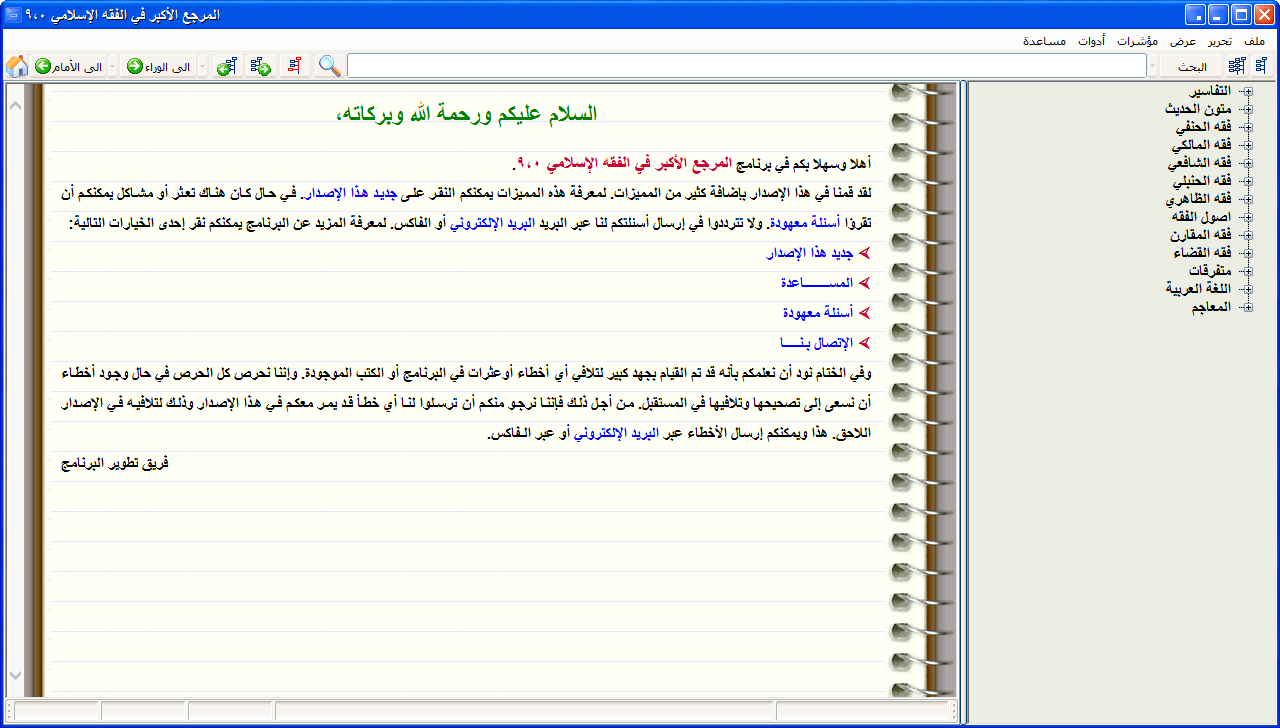The width and height of the screenshot is (1280, 728).
Task: Click the red tree structure icon
Action: pos(294,66)
